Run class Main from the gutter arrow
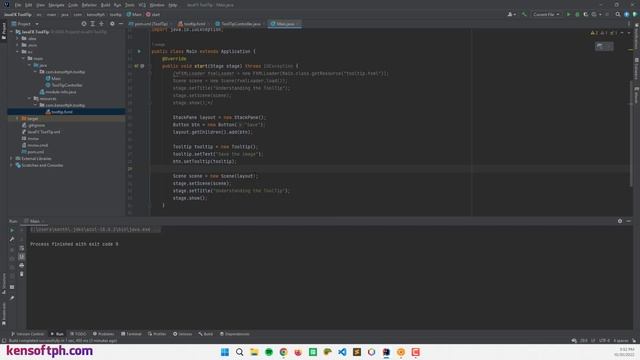 [x=139, y=51]
